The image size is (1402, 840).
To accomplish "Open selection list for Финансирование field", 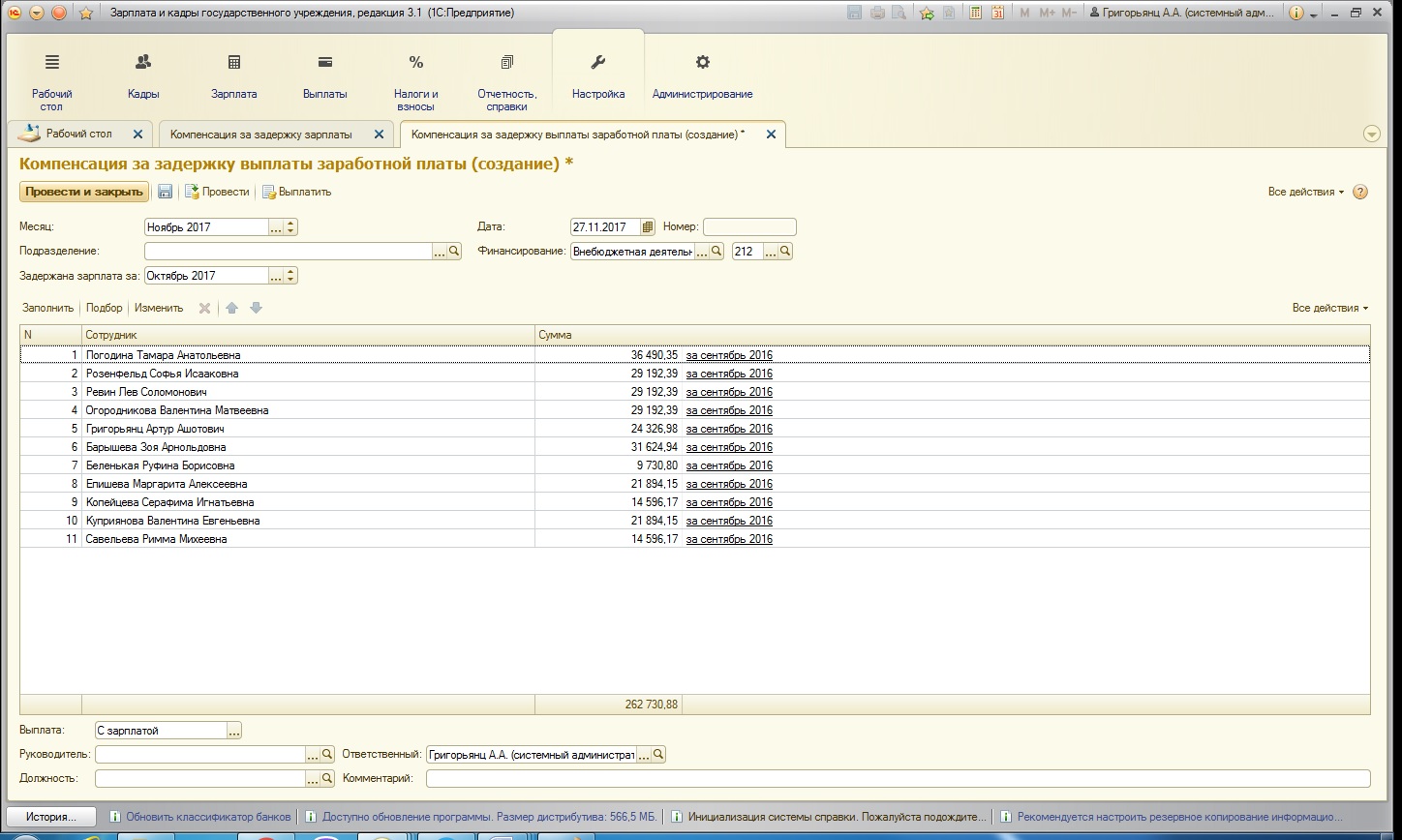I will (702, 251).
